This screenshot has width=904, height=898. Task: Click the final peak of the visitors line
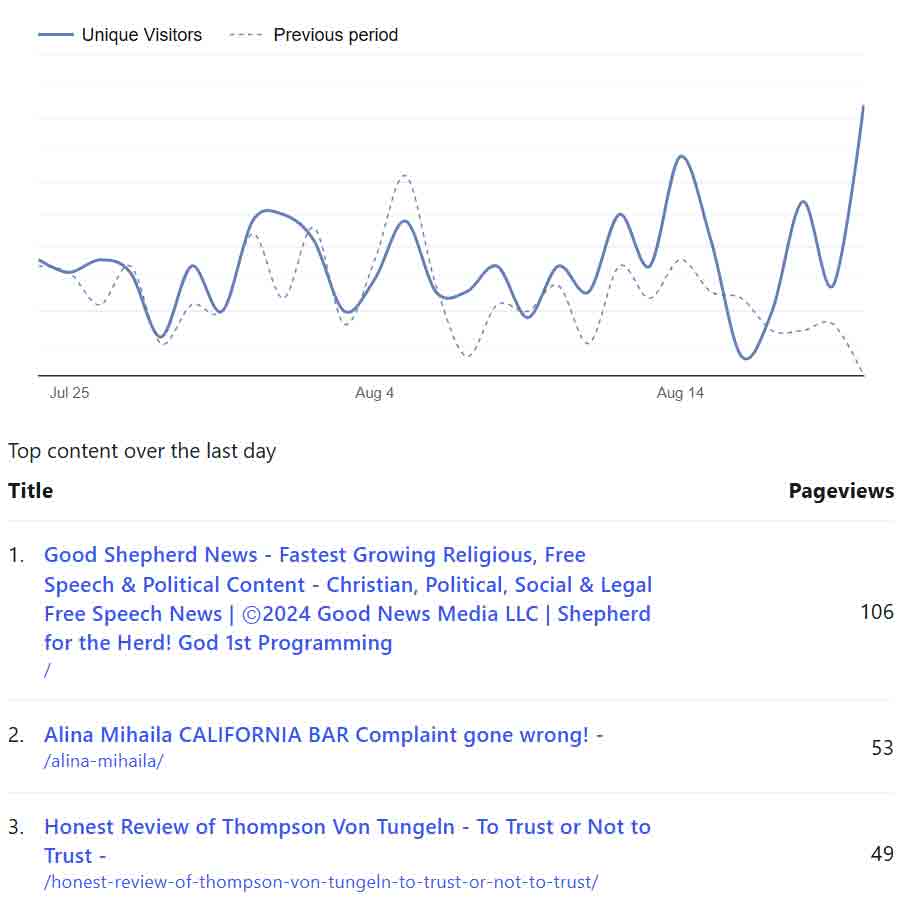(863, 107)
